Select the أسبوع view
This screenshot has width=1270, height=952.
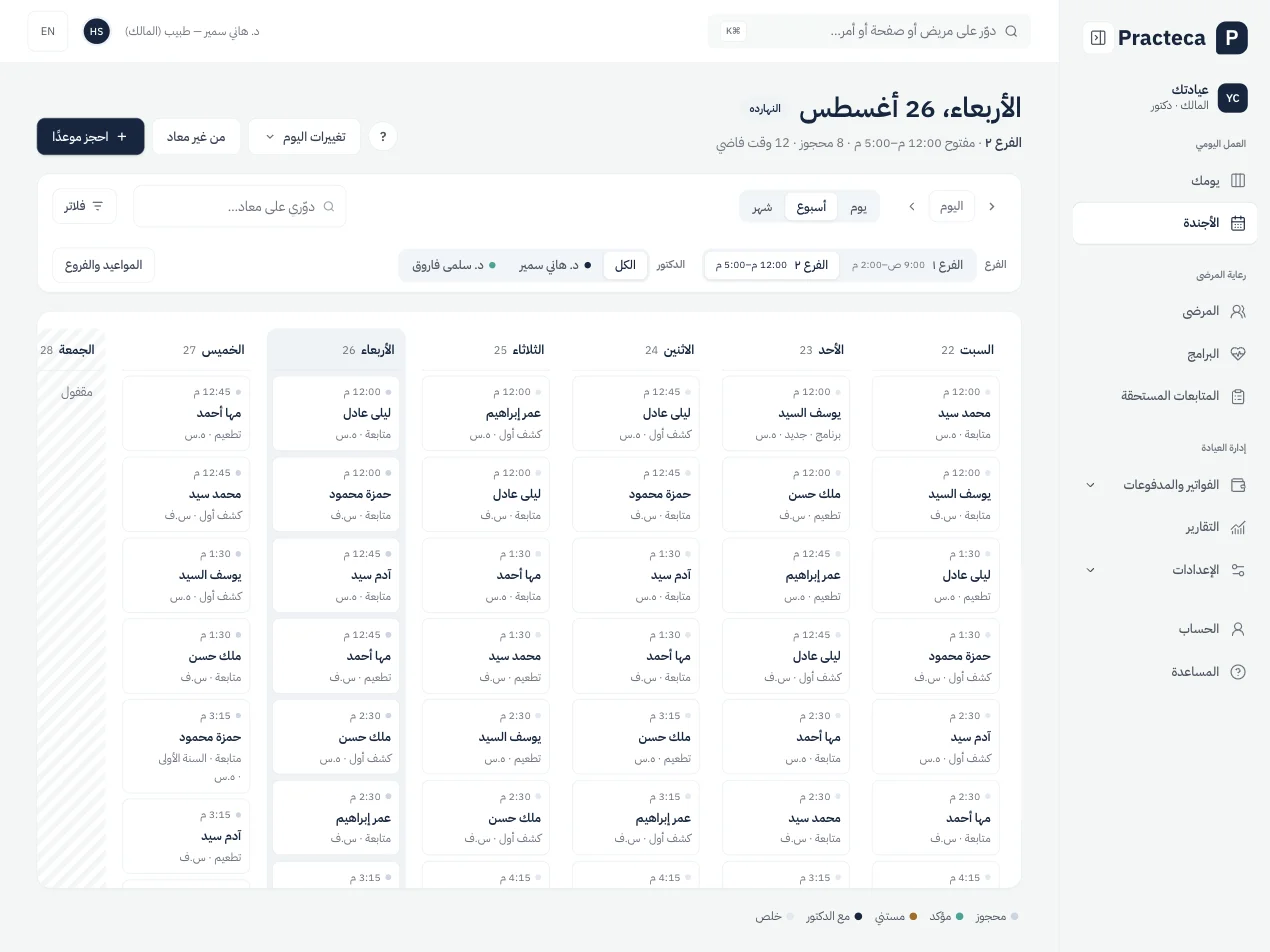811,207
